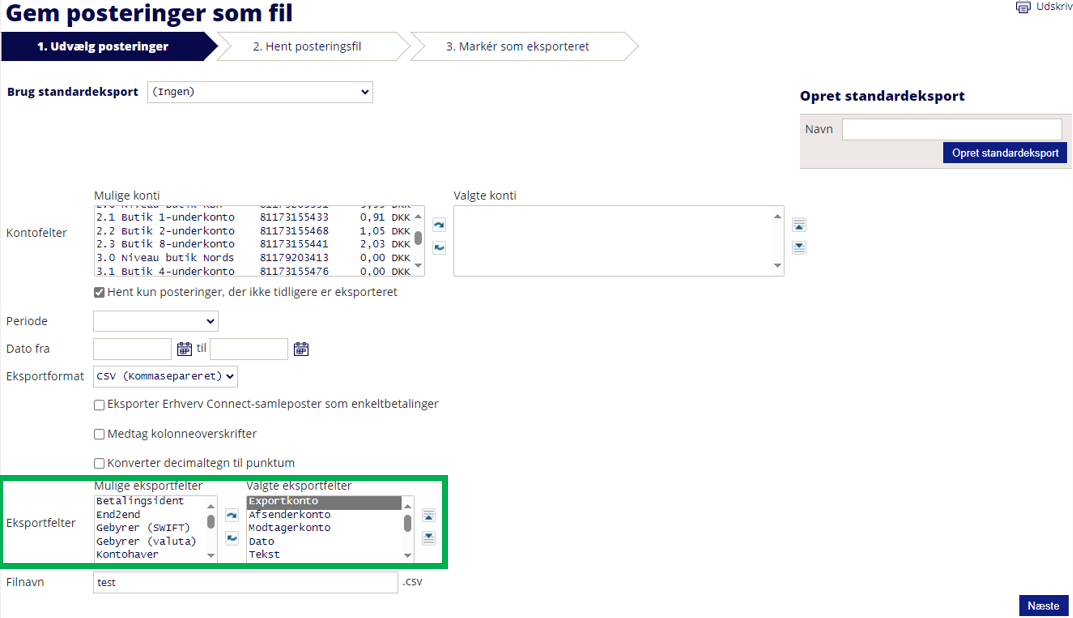Click the Mulige eksportfelter scrollbar down arrow

tap(211, 556)
